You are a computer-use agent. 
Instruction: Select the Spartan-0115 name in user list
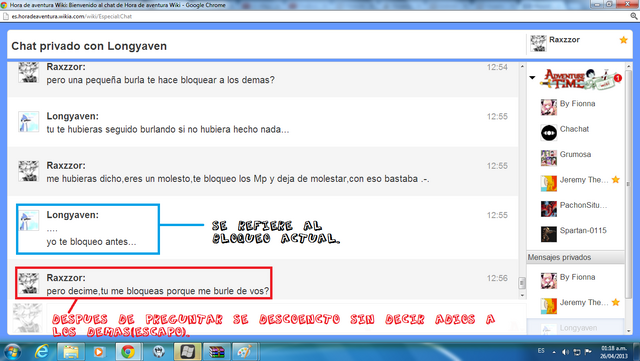pos(583,230)
